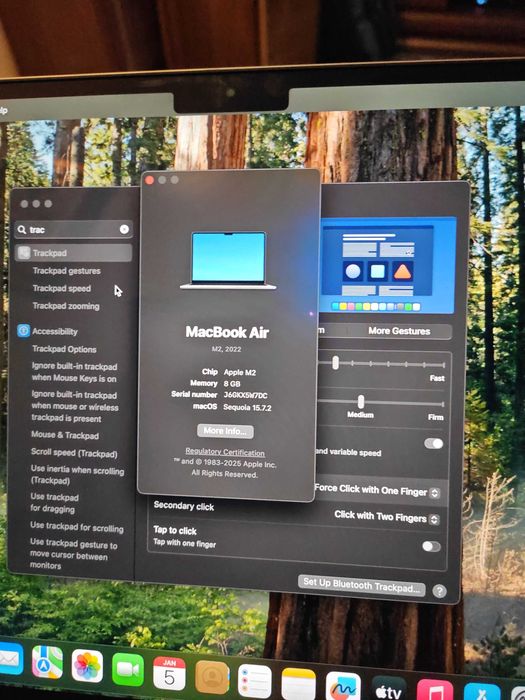
Task: Click the Trackpad icon in the sidebar results
Action: (x=24, y=253)
